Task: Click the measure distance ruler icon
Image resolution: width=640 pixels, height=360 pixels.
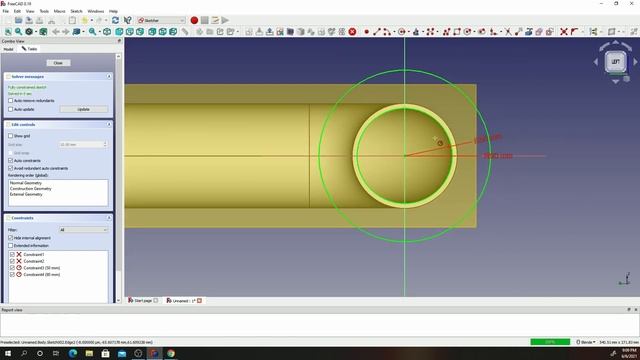Action: click(185, 32)
